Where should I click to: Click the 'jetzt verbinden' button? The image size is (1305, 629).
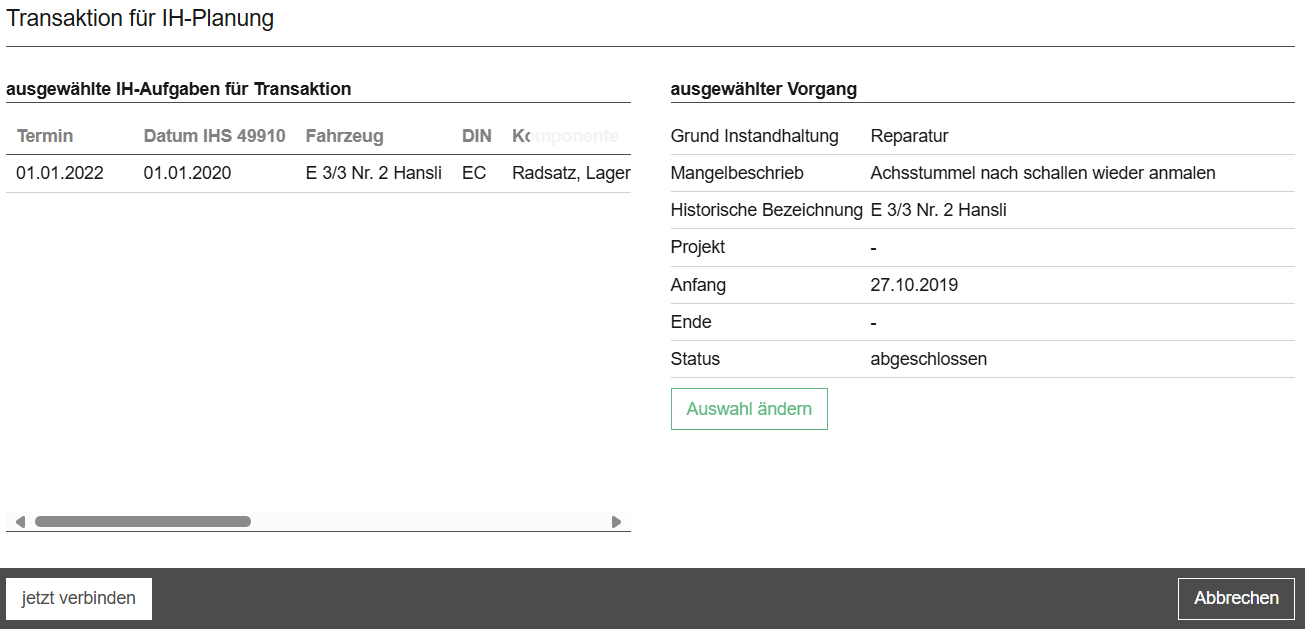tap(79, 599)
